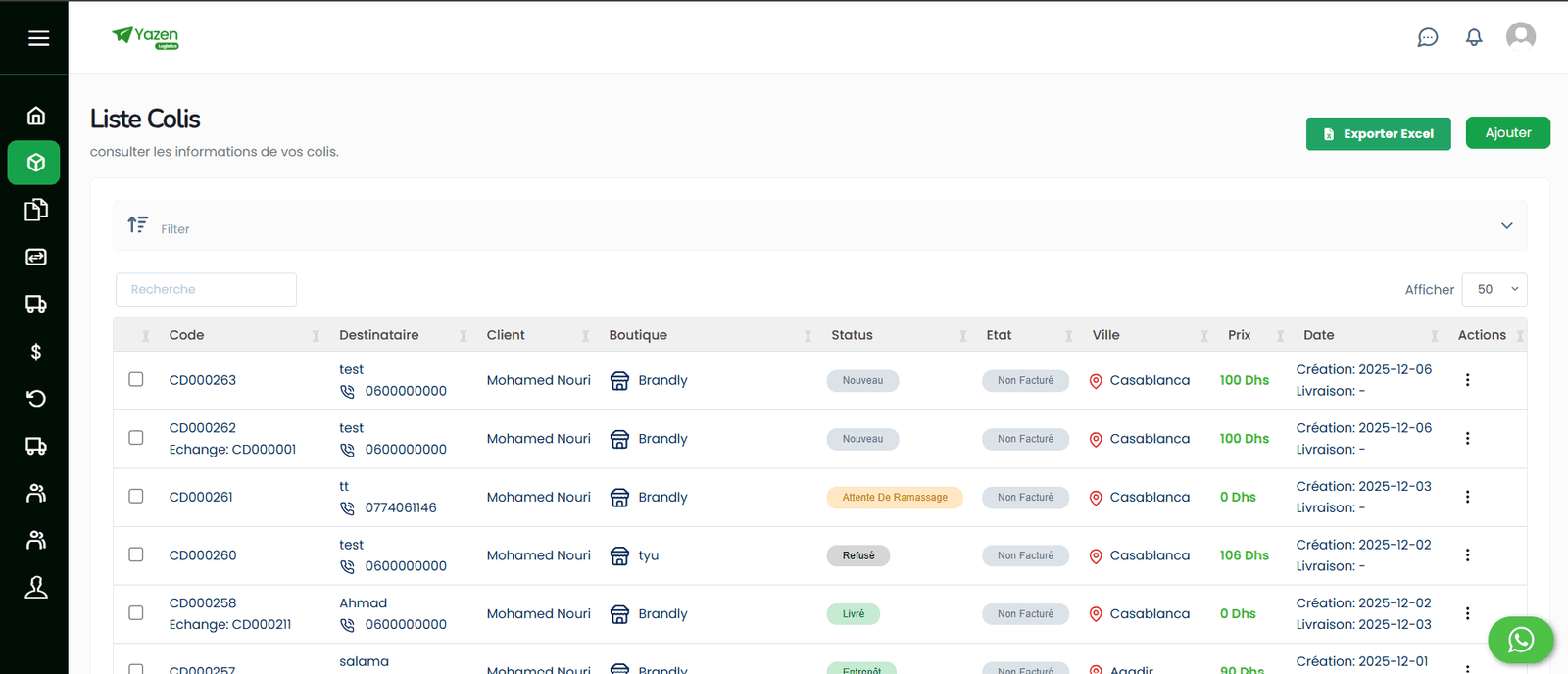The width and height of the screenshot is (1568, 674).
Task: Click the Exporter Excel button
Action: tap(1378, 134)
